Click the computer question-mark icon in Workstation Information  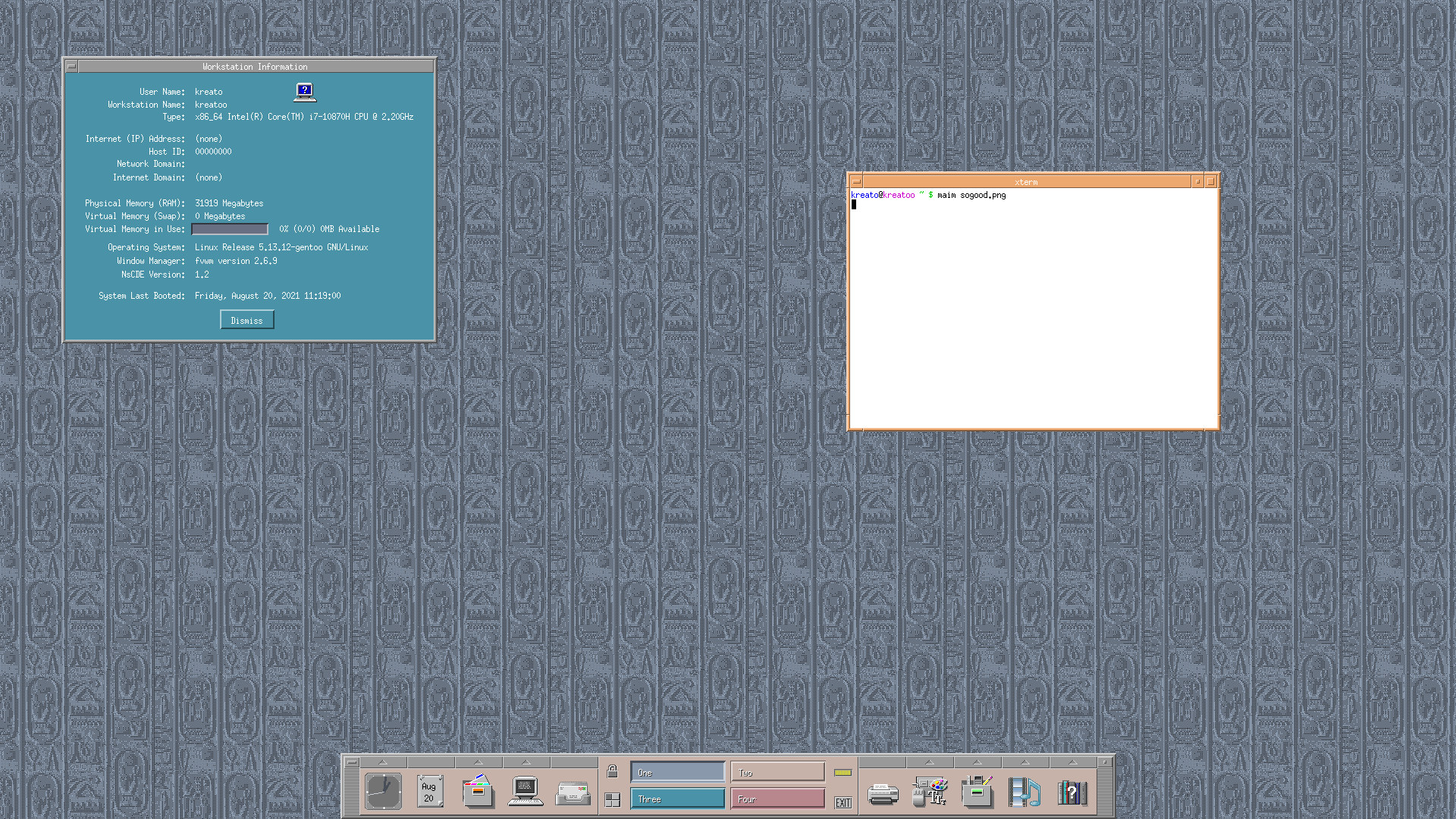(305, 93)
